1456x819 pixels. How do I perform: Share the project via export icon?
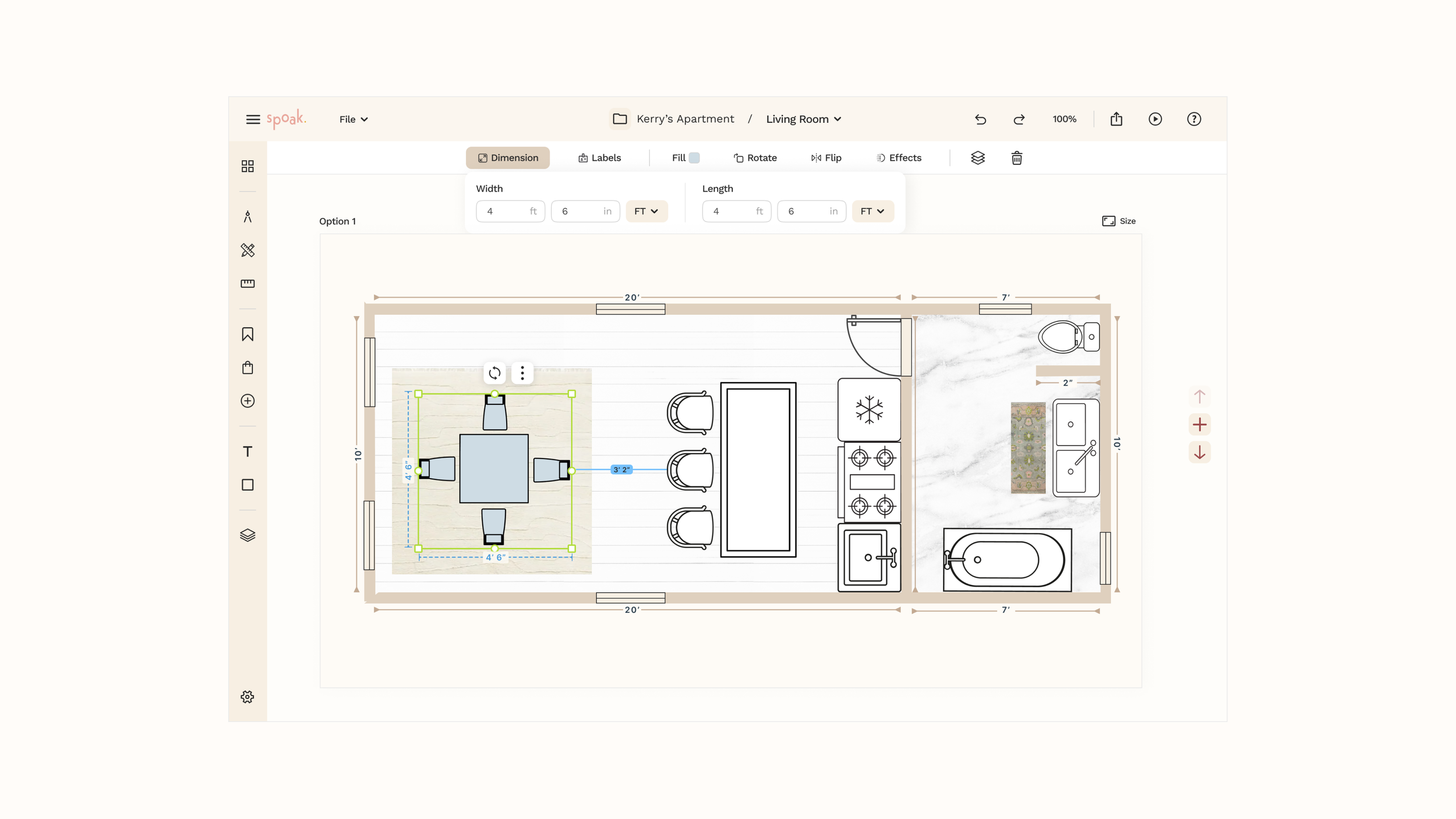(x=1116, y=119)
